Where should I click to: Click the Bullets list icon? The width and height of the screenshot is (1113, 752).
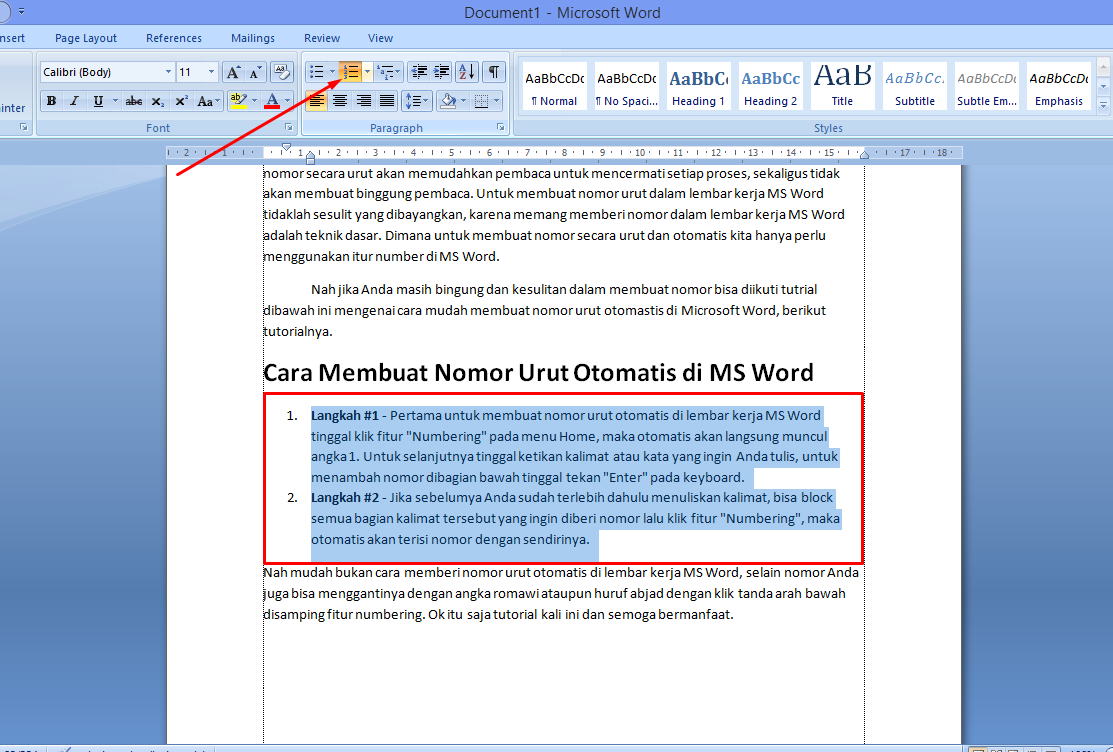click(317, 72)
